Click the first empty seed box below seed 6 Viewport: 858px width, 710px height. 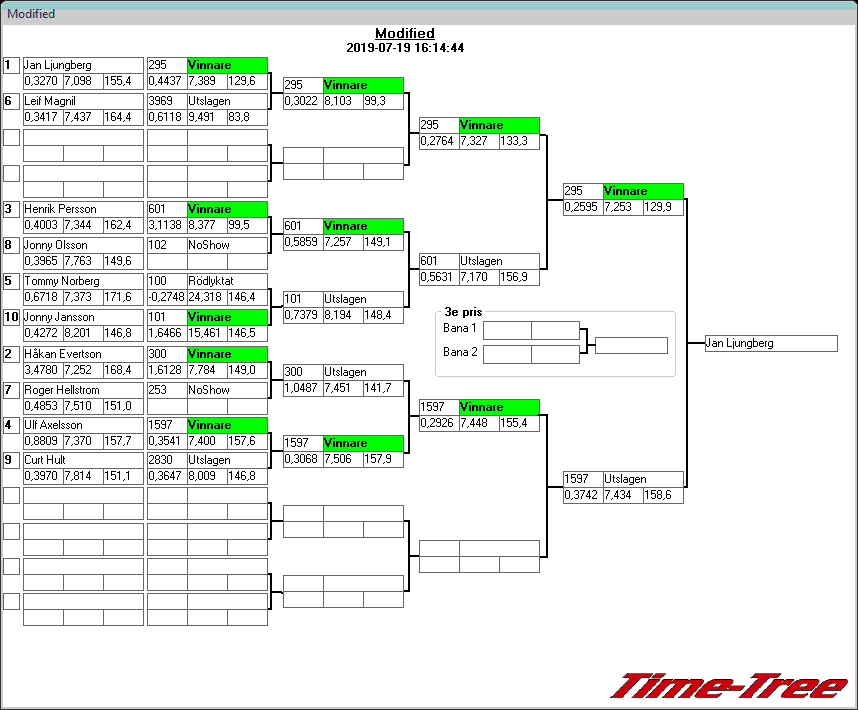[11, 137]
